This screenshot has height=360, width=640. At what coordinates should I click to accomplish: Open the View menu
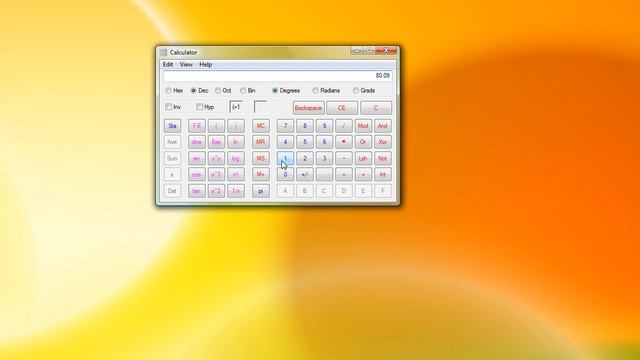pyautogui.click(x=186, y=64)
